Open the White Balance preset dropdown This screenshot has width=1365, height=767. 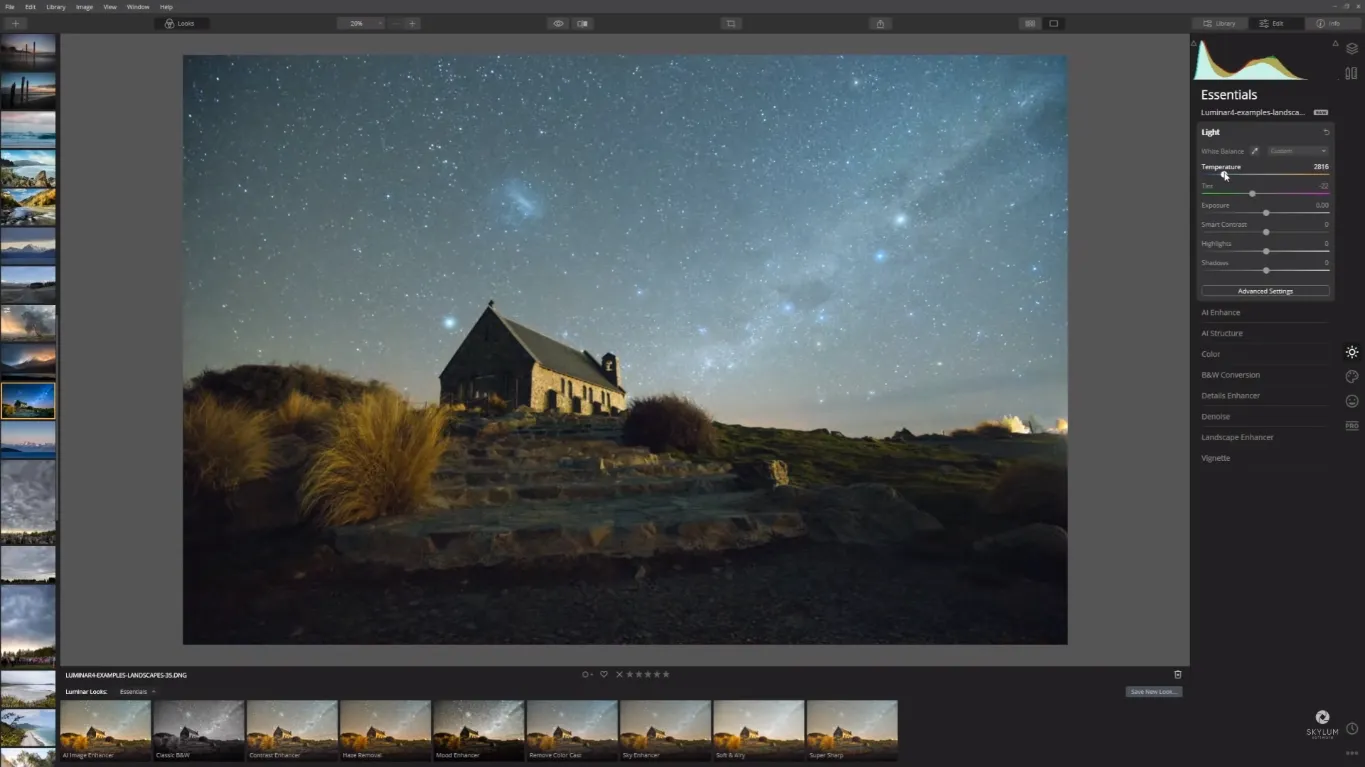pyautogui.click(x=1297, y=151)
